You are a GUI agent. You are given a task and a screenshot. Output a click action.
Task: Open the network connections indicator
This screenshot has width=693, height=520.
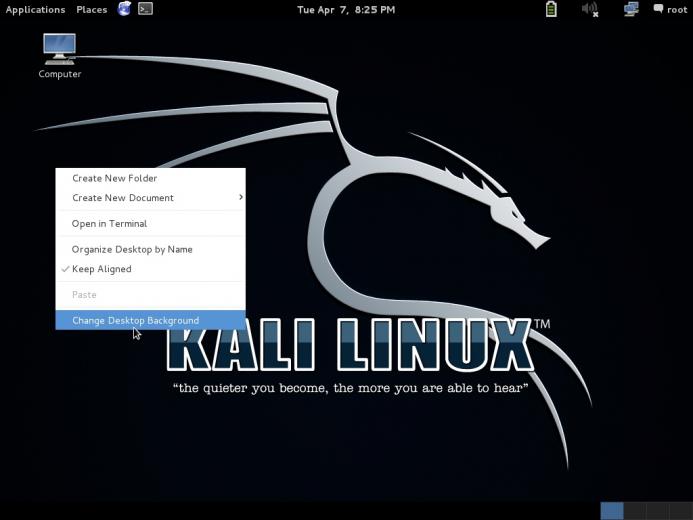[x=631, y=9]
